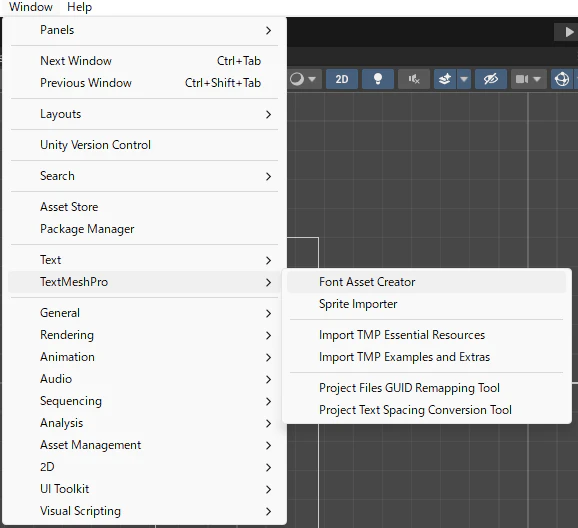The image size is (578, 528).
Task: Expand the Sequencing submenu
Action: 144,401
